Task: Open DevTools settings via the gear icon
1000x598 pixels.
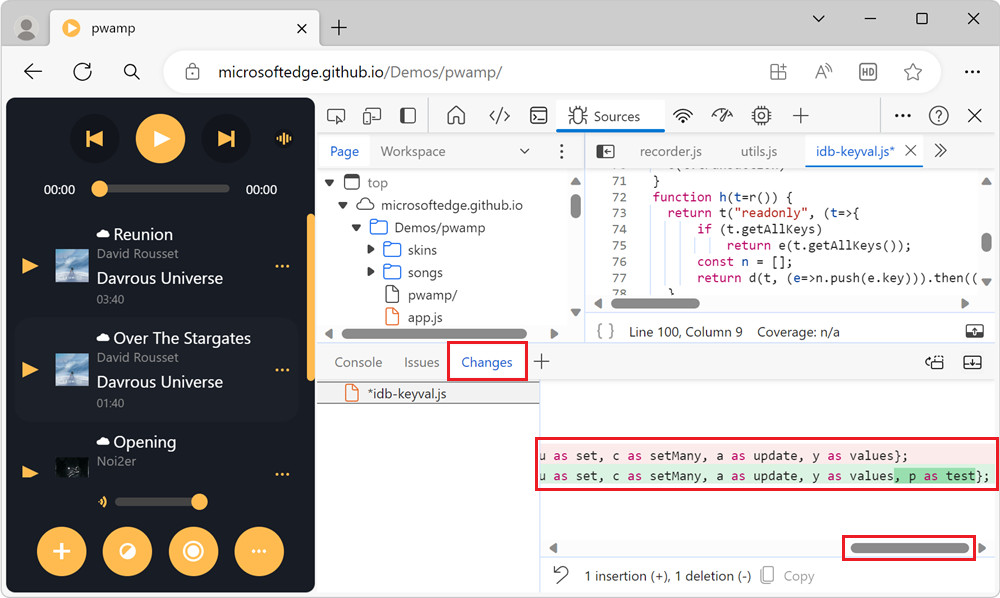Action: (x=761, y=116)
